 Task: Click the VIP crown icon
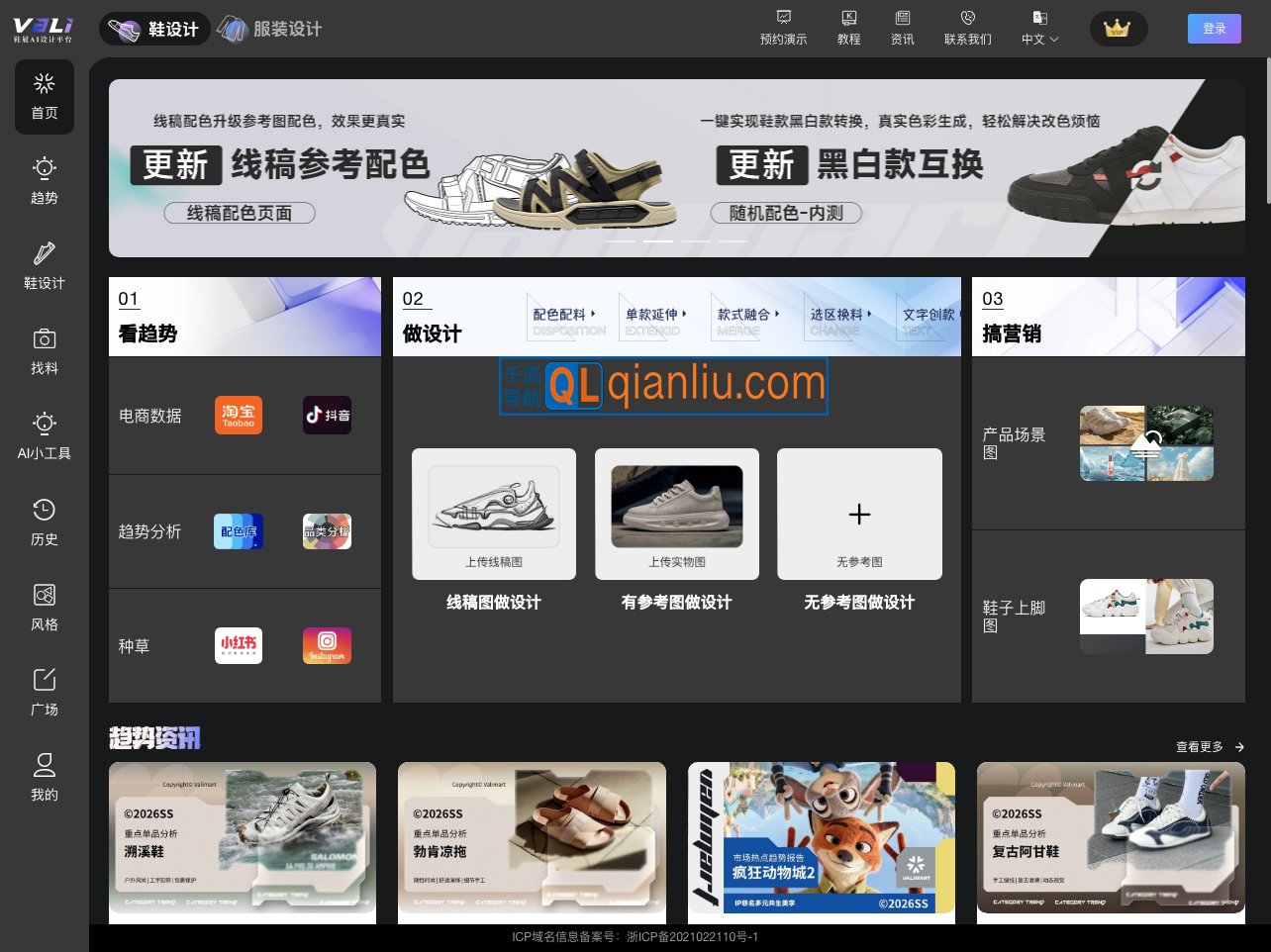tap(1119, 29)
